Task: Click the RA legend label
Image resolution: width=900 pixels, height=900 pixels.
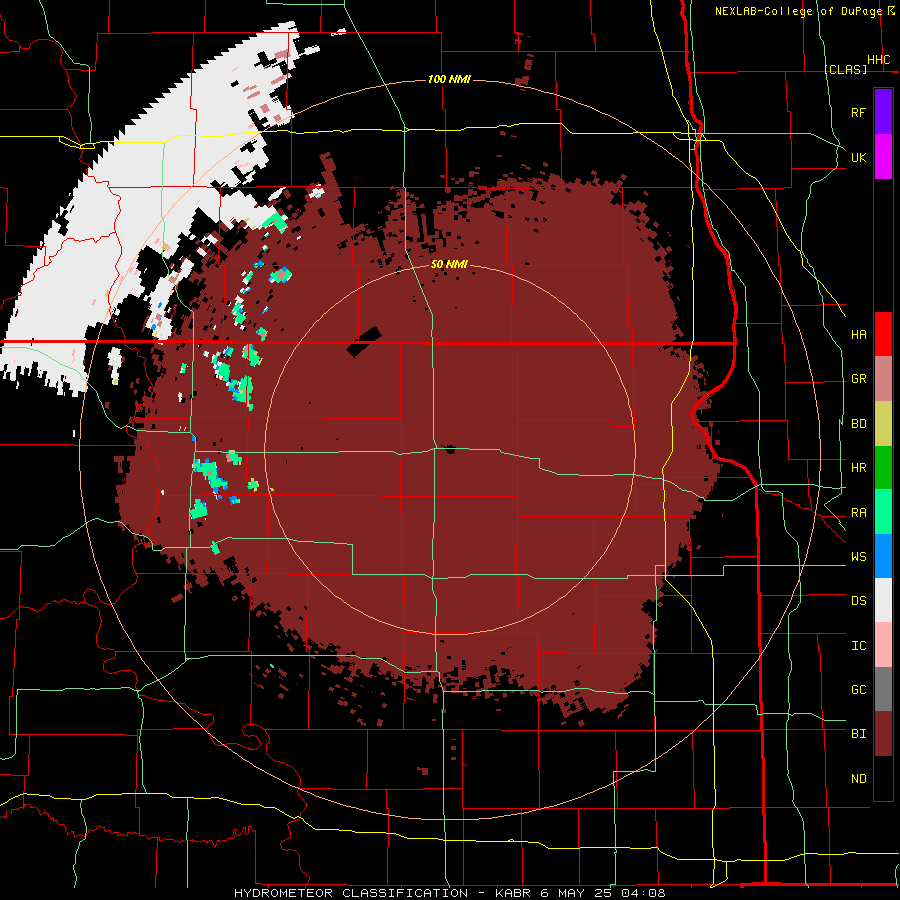Action: pos(858,513)
